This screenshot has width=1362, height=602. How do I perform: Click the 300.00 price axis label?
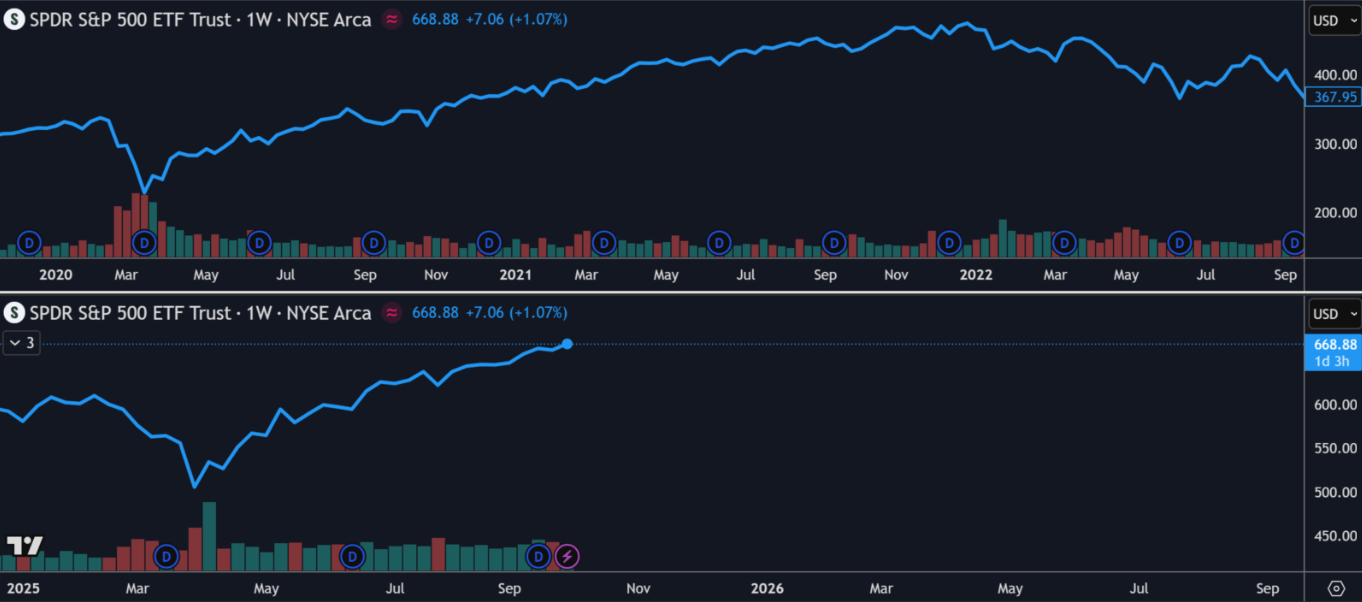1335,144
